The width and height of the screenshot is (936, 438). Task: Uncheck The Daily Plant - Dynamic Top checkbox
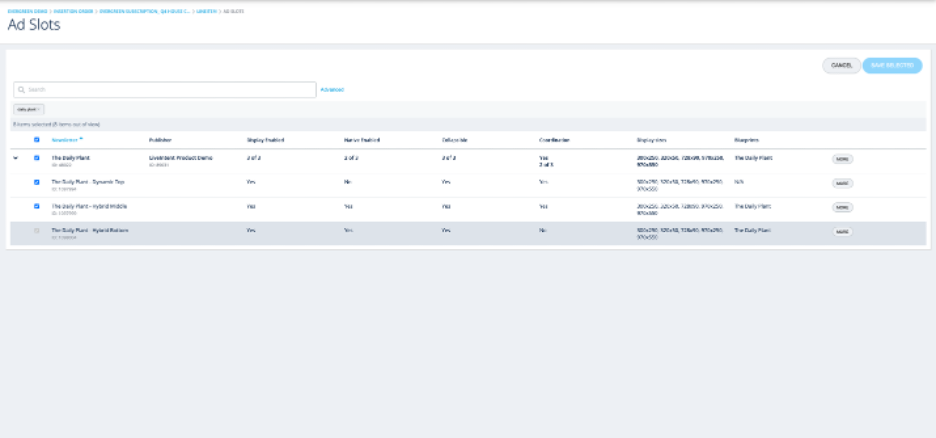[37, 183]
